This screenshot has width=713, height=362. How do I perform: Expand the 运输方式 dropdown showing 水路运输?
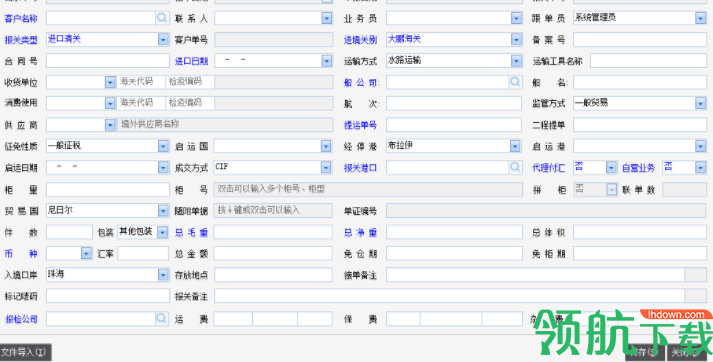tap(516, 61)
